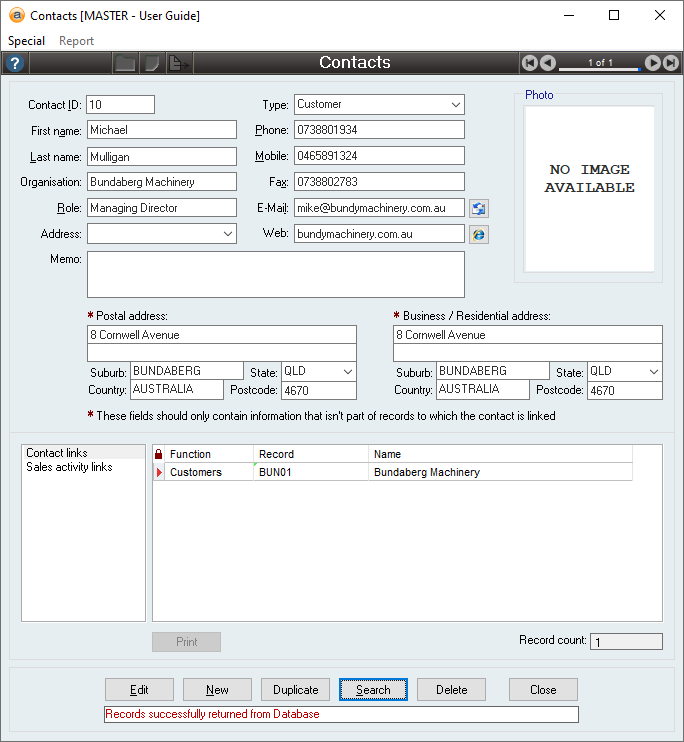Jump to the last record
Image resolution: width=684 pixels, height=742 pixels.
click(670, 63)
